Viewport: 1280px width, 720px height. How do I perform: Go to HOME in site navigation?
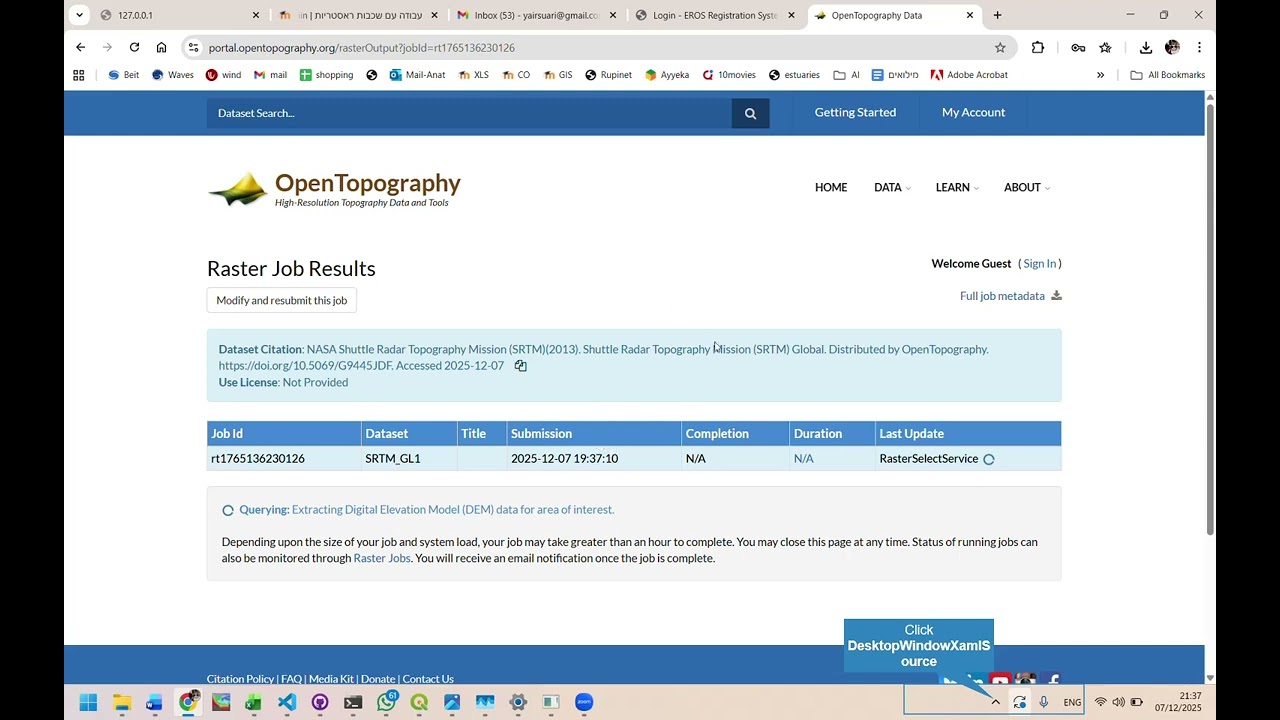click(831, 188)
